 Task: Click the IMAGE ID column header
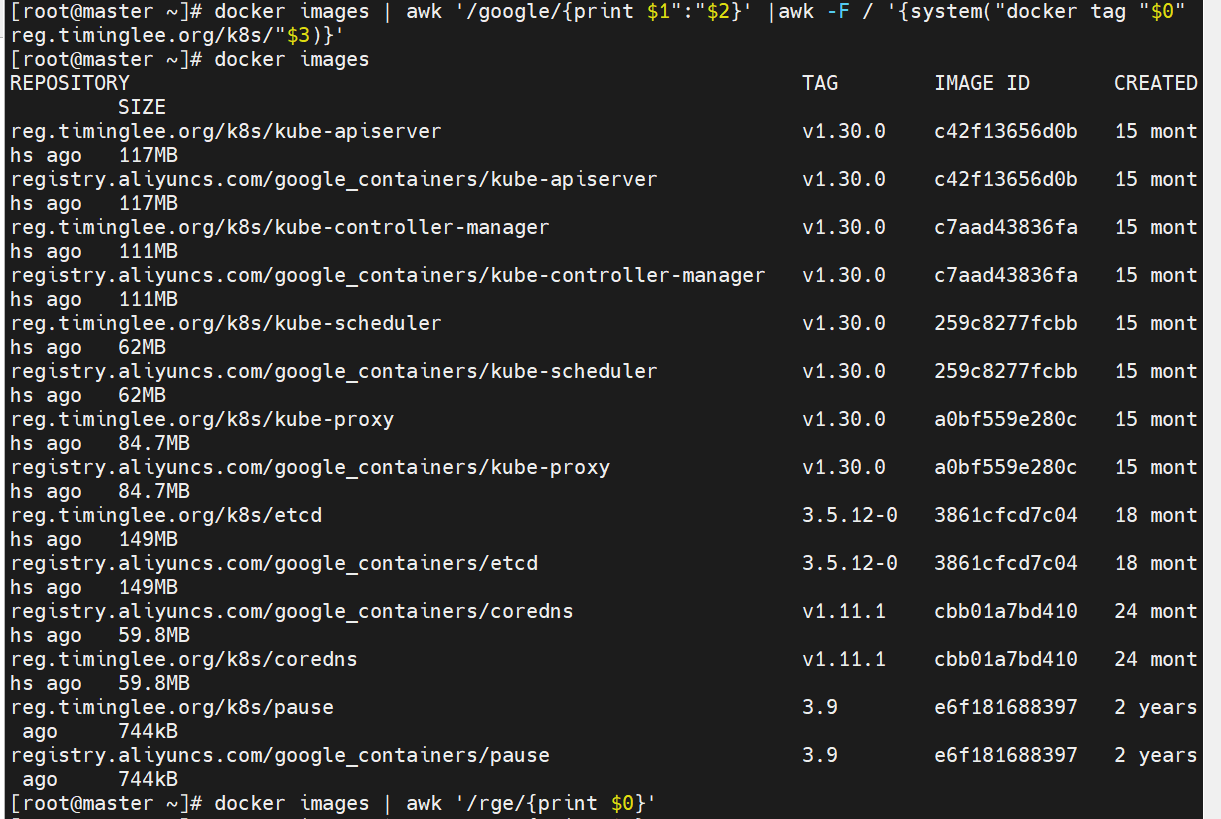[982, 83]
